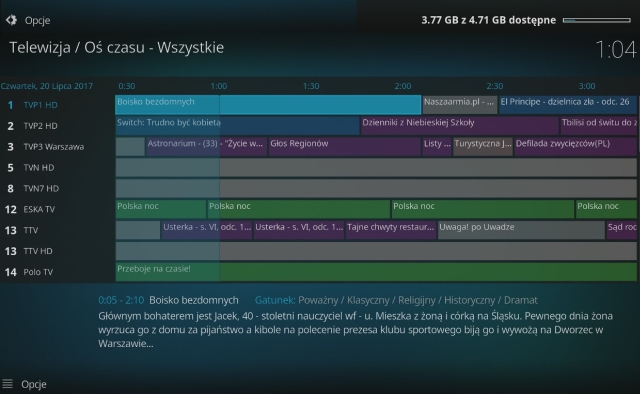Click the date Czwartek, 20 Lipca 2017
Screen dimensions: 640x394
47,86
